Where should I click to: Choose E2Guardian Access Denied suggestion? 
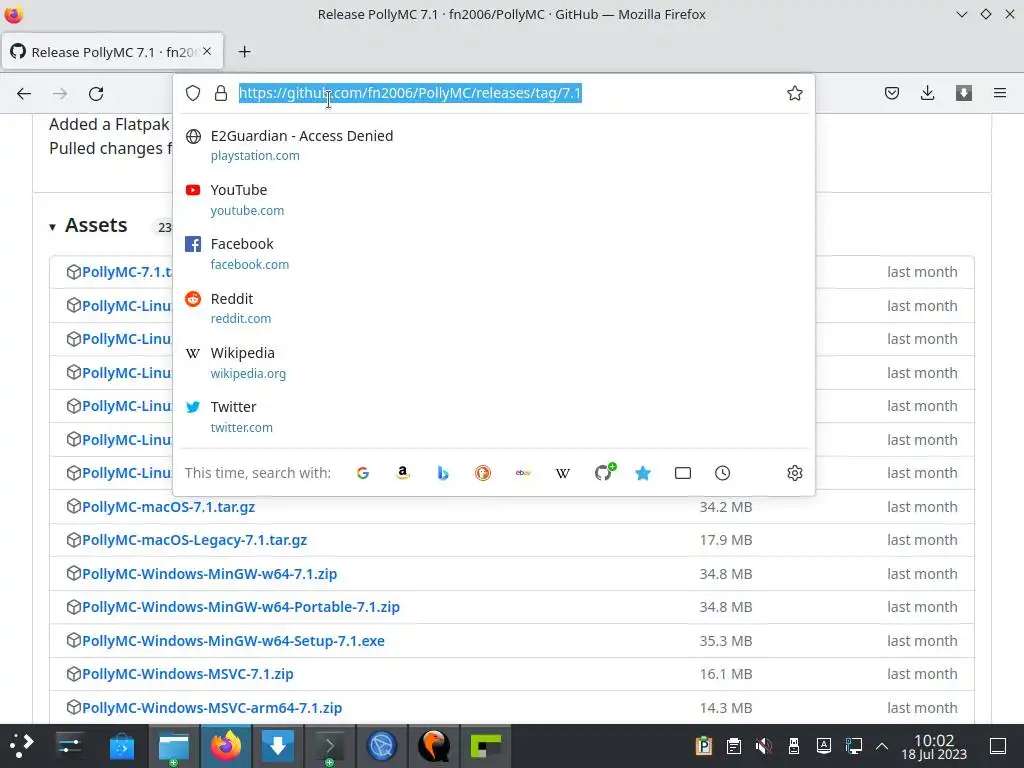point(494,146)
